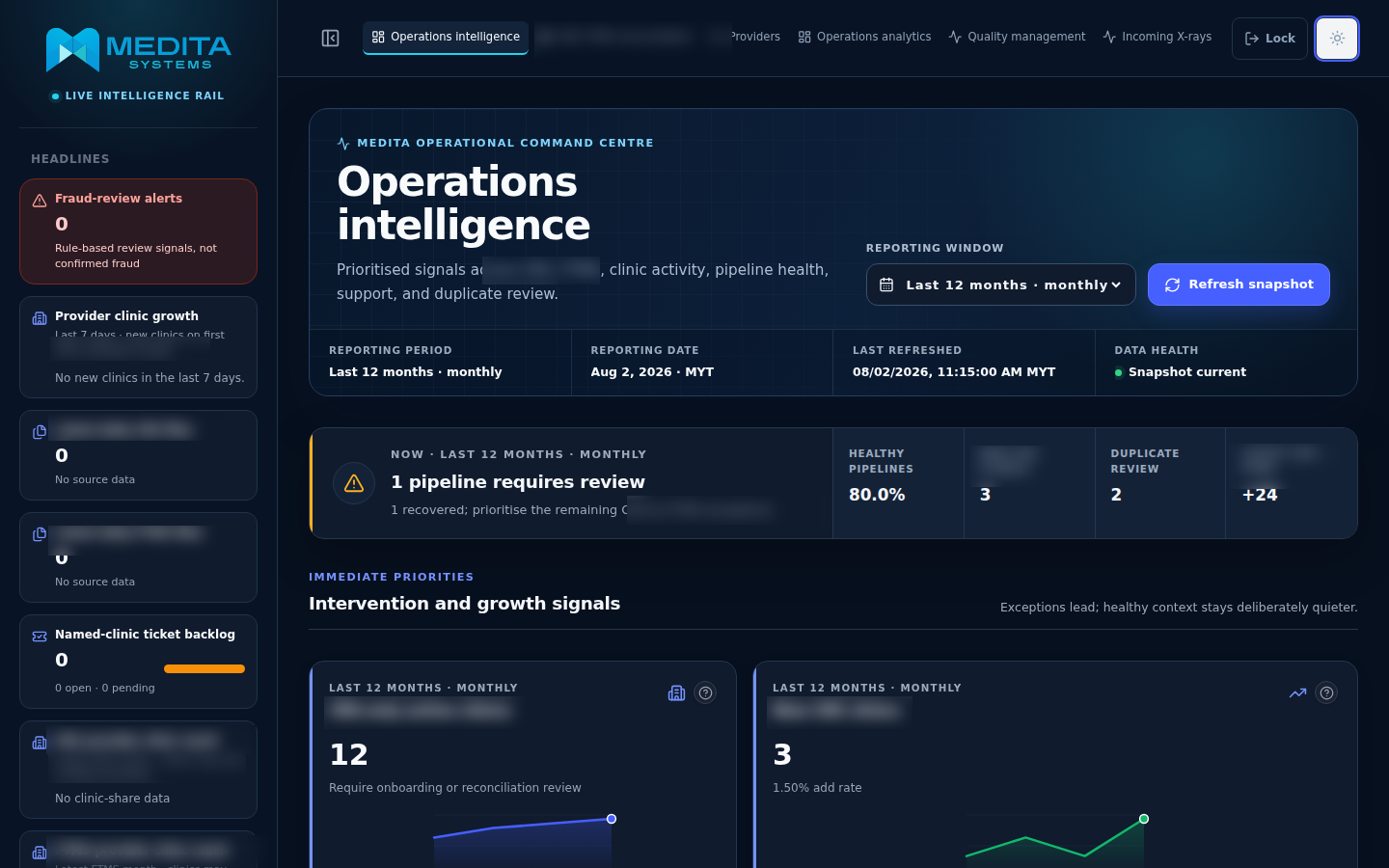The height and width of the screenshot is (868, 1389).
Task: Click the 12 onboarding review value
Action: (x=348, y=754)
